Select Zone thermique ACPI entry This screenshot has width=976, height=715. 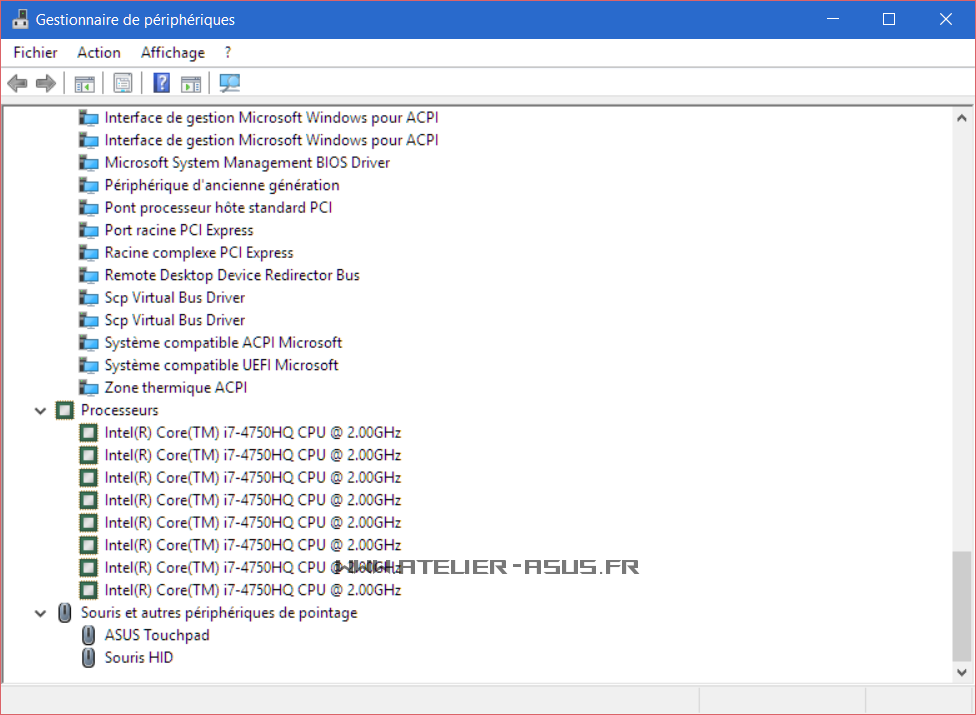[175, 387]
